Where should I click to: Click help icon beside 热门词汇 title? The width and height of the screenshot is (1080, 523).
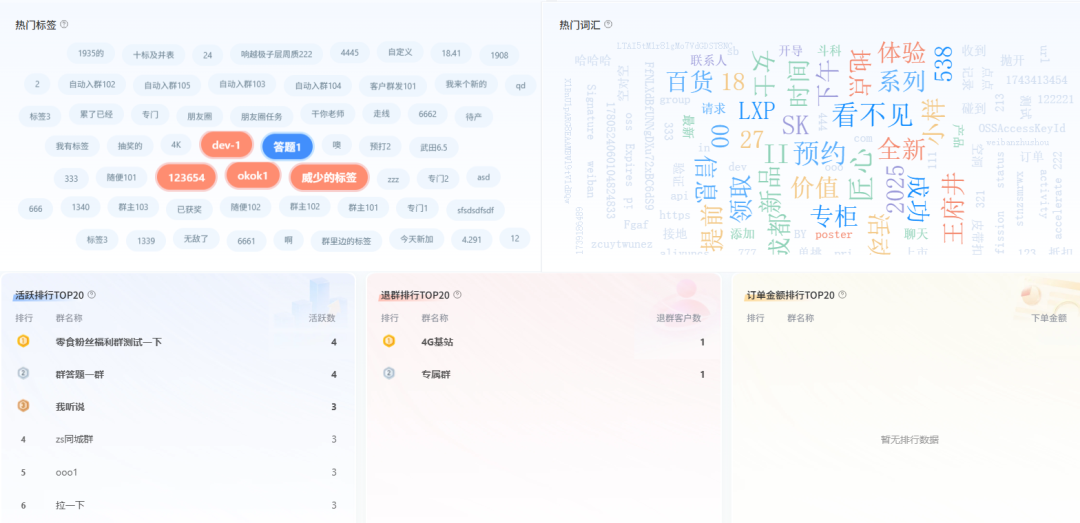click(x=608, y=24)
